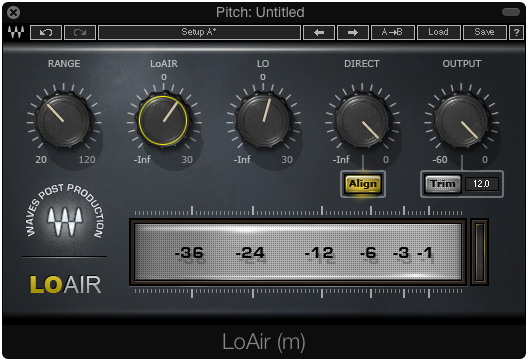528x361 pixels.
Task: Open the Setup A preset menu
Action: 199,33
